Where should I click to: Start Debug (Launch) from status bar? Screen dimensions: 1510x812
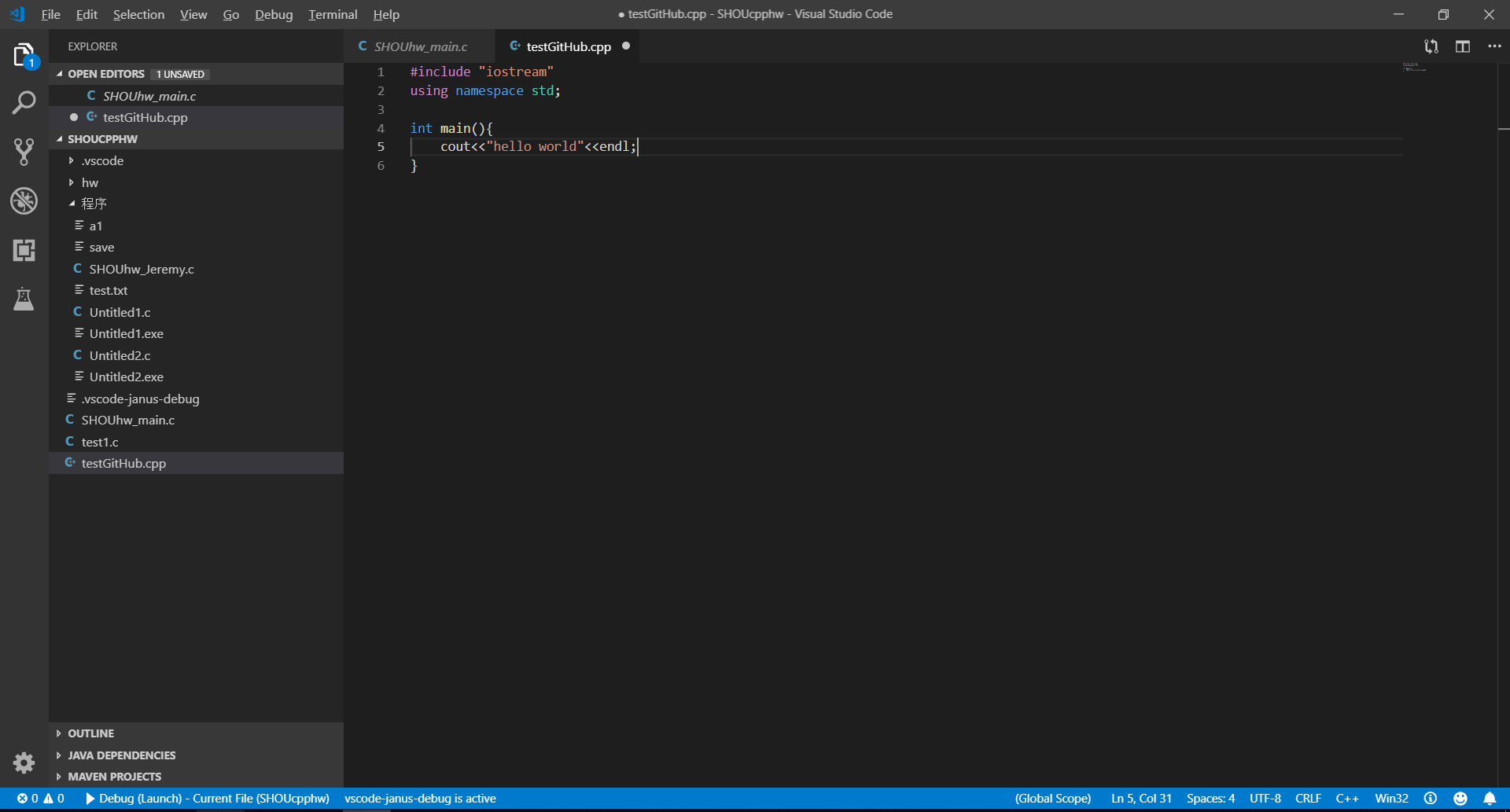(207, 799)
